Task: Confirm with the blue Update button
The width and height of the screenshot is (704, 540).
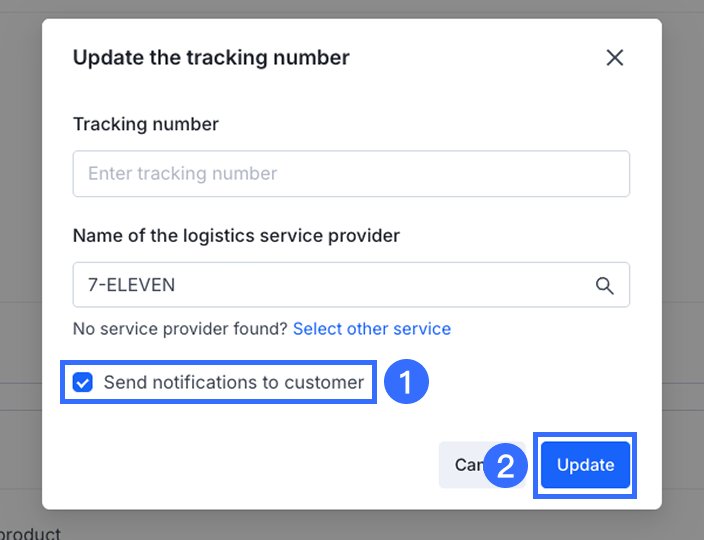Action: (x=585, y=465)
